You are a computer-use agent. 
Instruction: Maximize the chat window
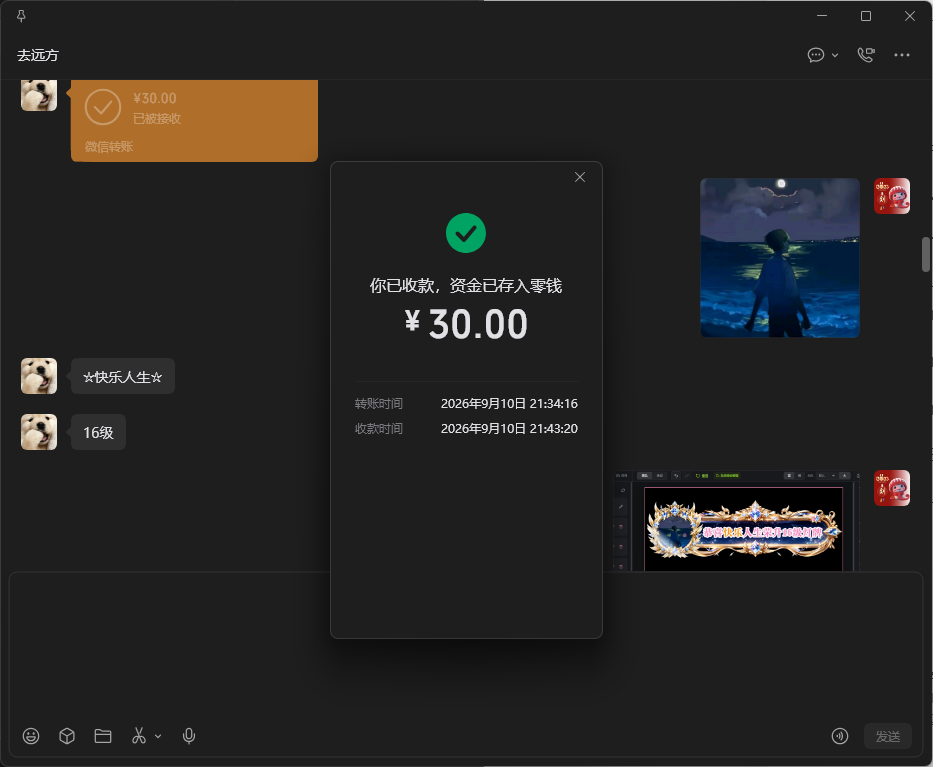866,16
